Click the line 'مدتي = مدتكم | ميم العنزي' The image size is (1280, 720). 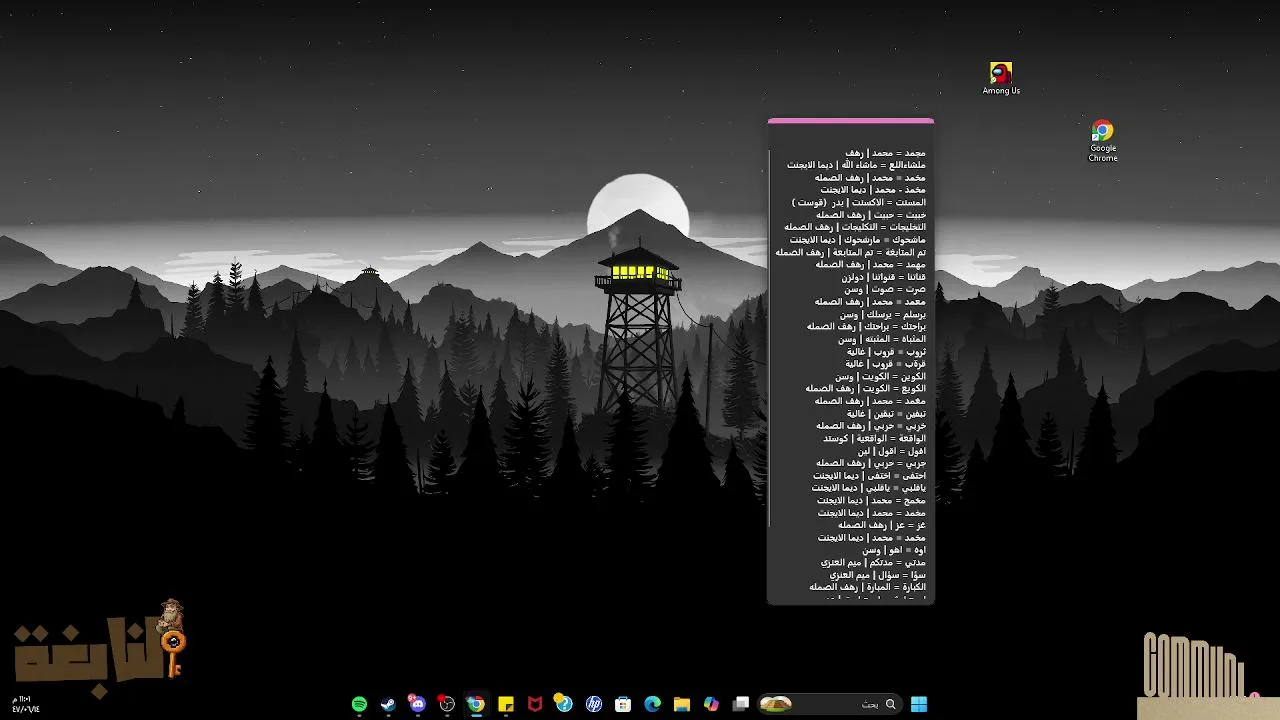click(874, 562)
